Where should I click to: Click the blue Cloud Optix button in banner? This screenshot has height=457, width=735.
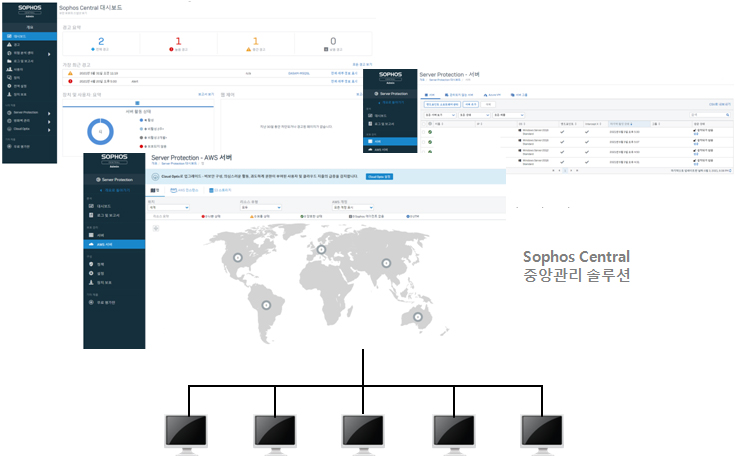pyautogui.click(x=380, y=176)
